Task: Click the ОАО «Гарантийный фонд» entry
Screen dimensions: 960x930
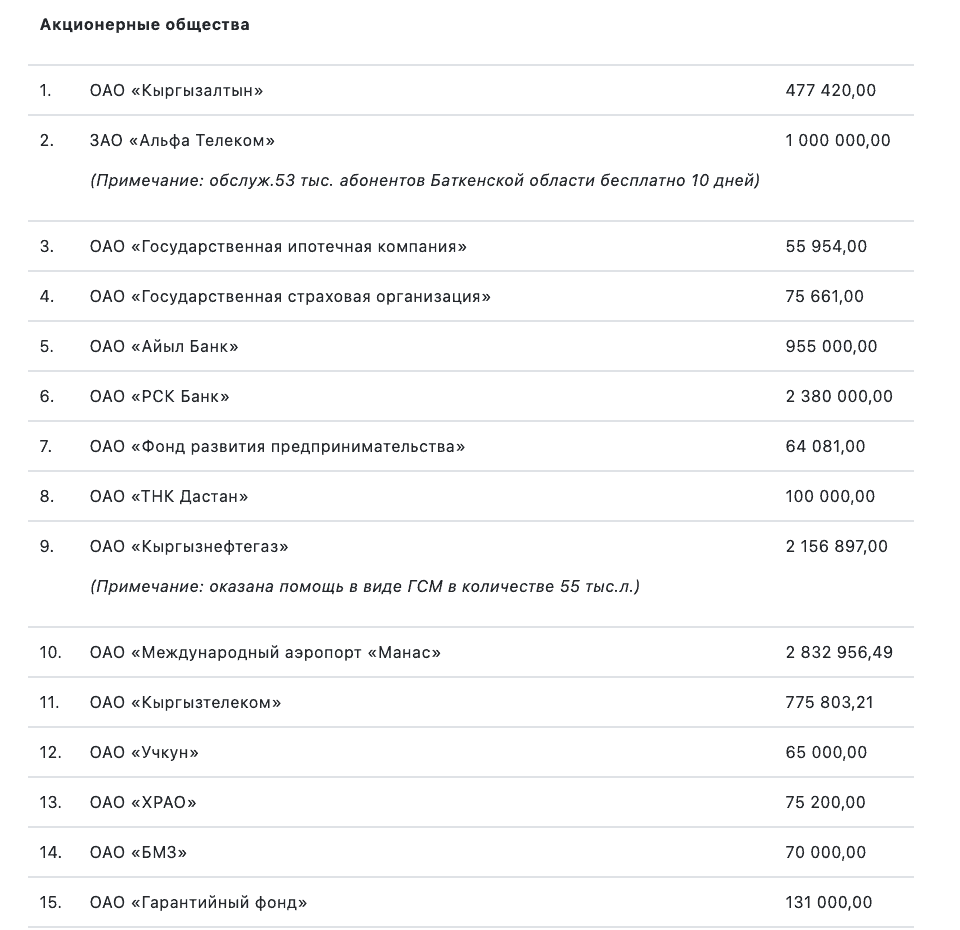Action: tap(198, 903)
